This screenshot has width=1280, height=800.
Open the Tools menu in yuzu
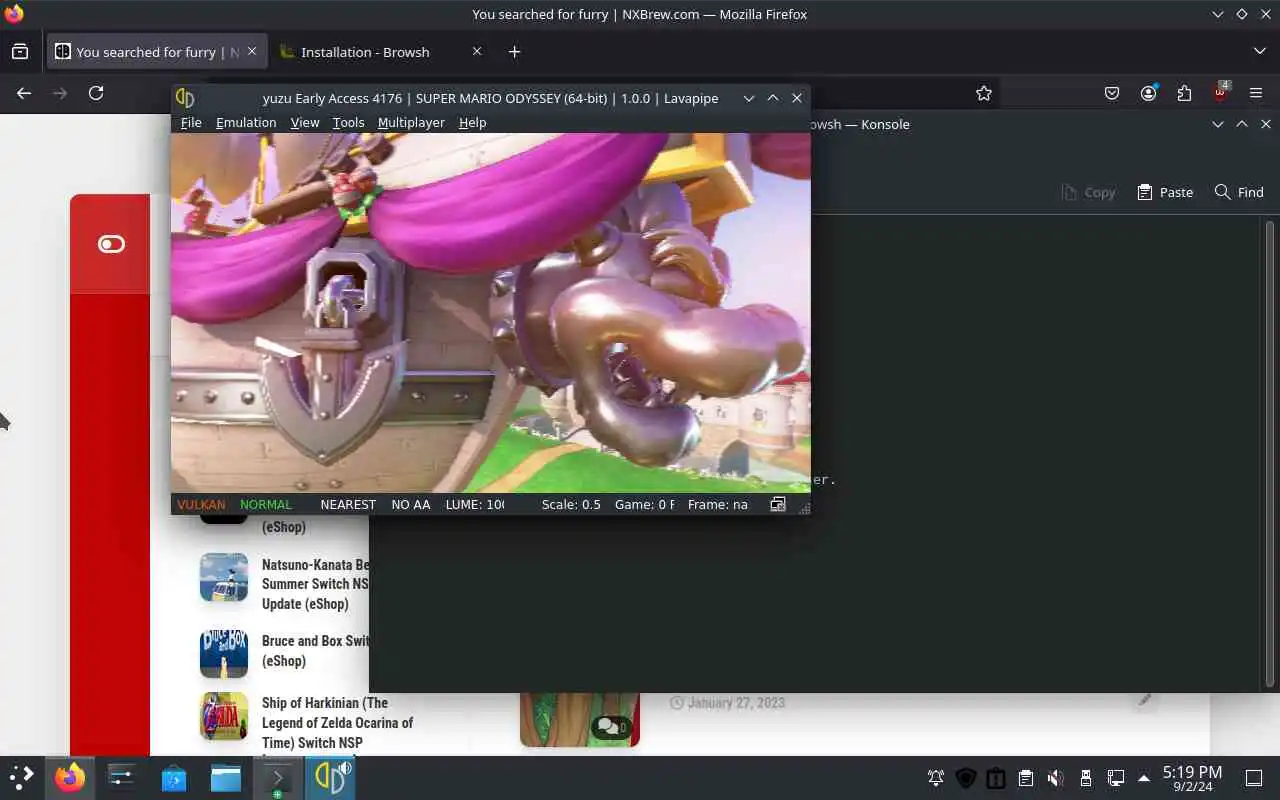click(x=348, y=122)
